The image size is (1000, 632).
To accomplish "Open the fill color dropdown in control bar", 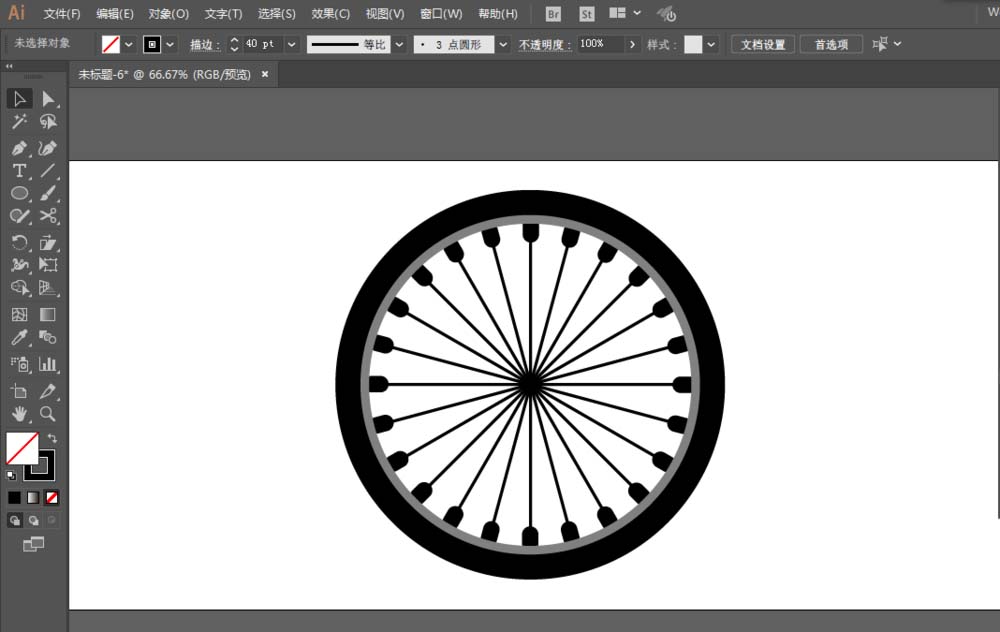I will pos(129,45).
